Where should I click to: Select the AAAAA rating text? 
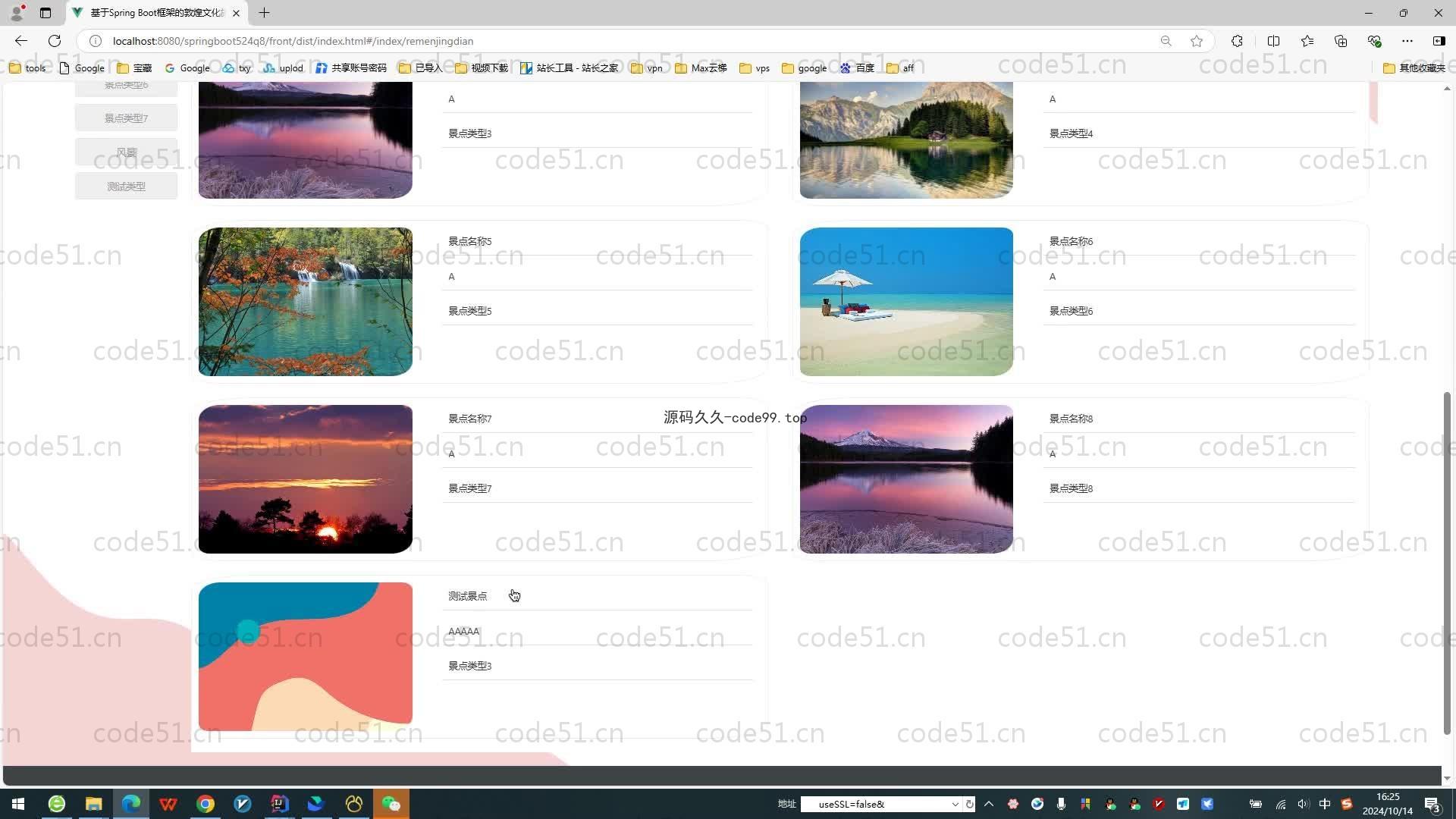[x=464, y=631]
